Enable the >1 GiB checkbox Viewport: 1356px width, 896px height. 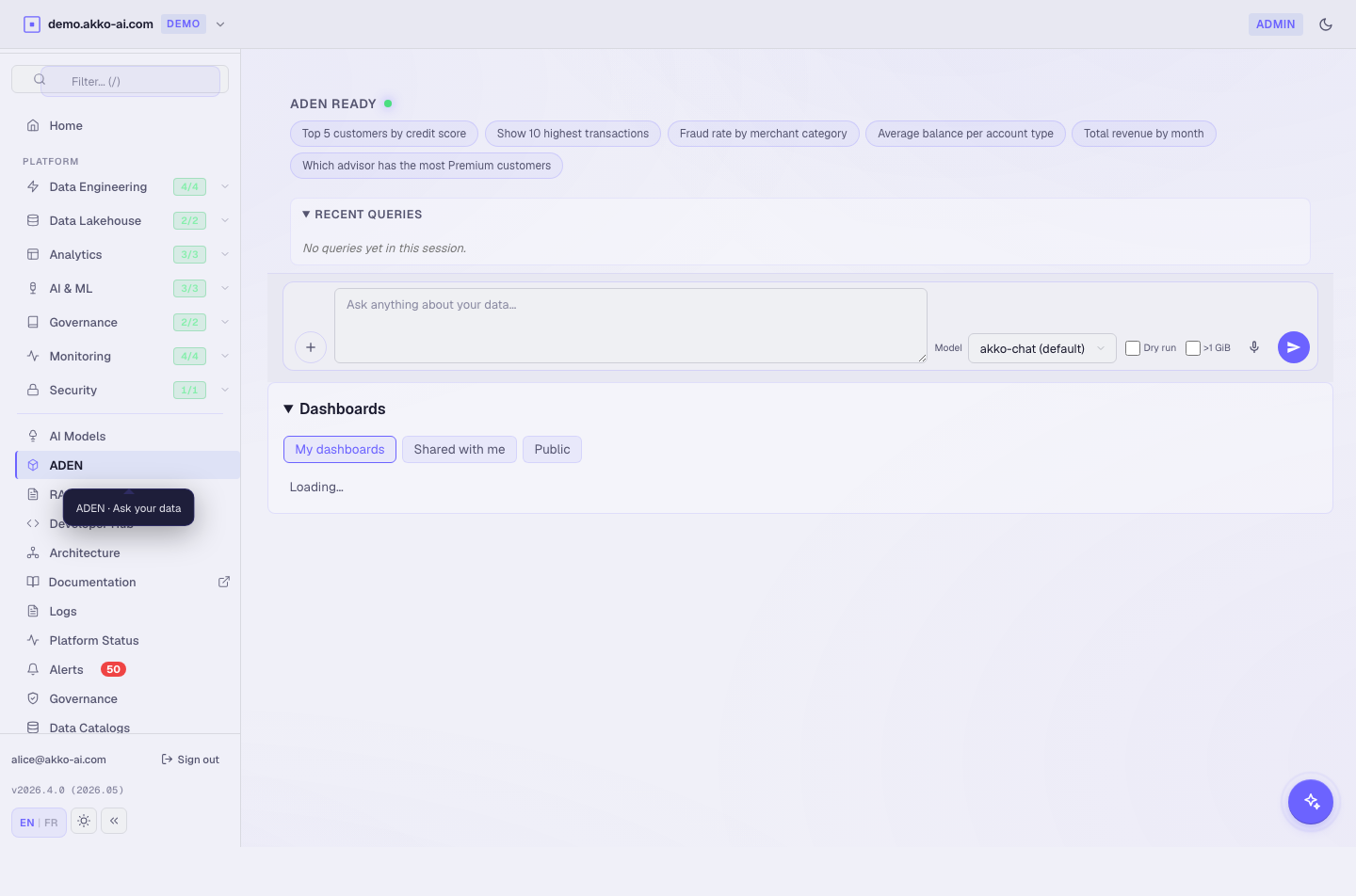click(1193, 348)
